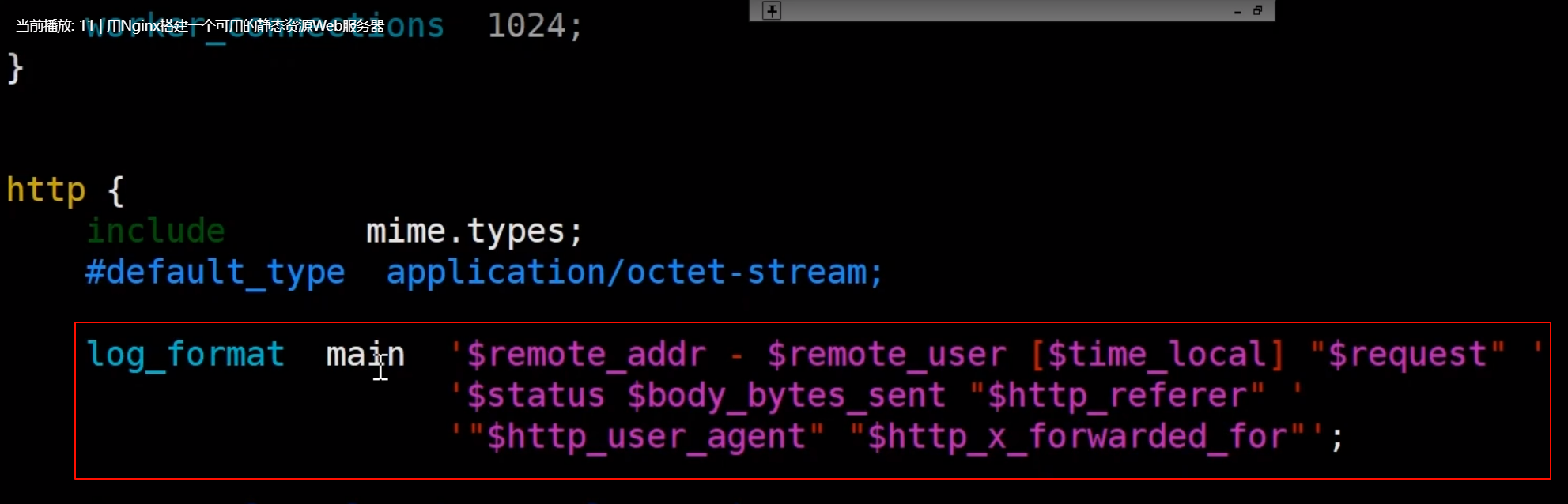Click the word main after log_format

pos(365,355)
